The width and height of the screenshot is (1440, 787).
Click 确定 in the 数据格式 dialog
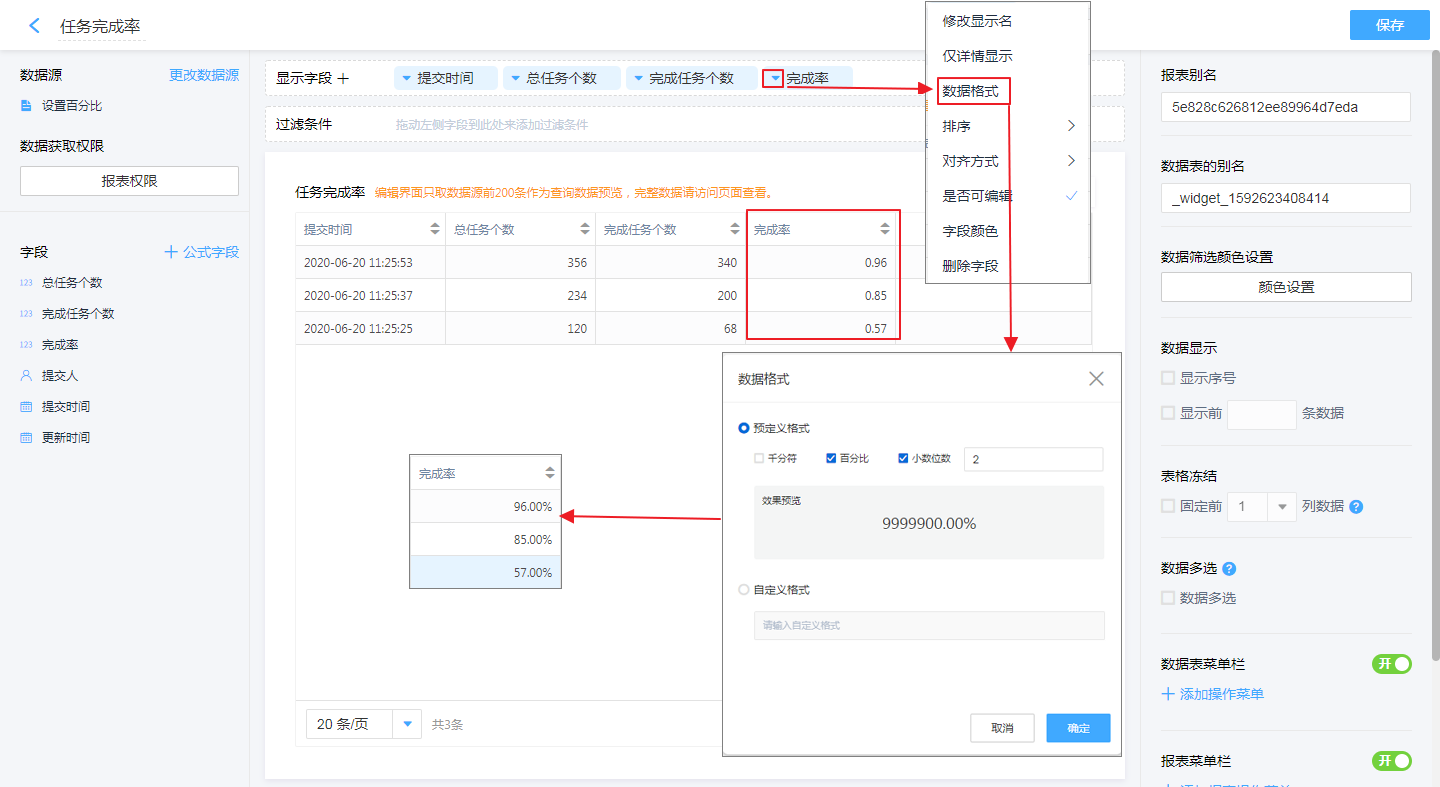coord(1079,728)
